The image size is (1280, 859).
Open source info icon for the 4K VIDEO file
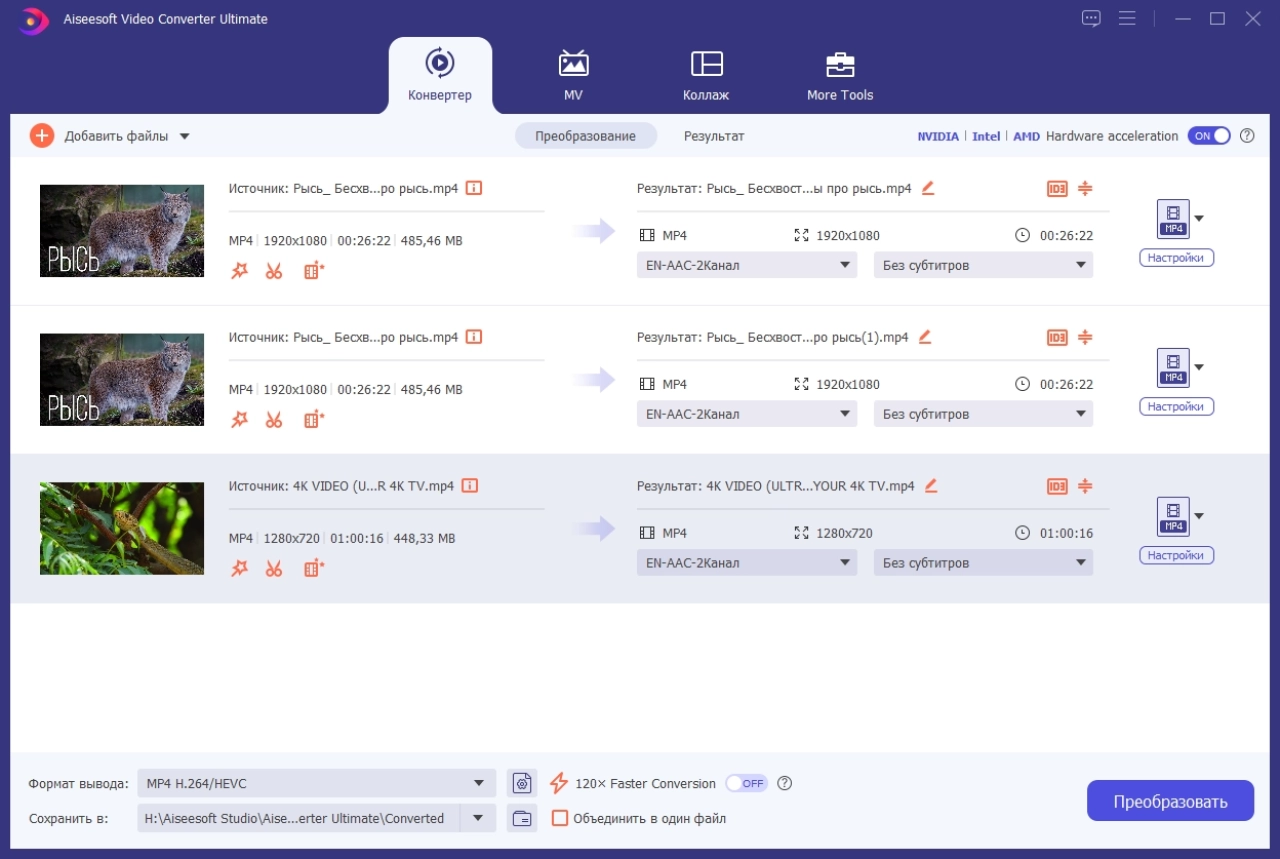point(470,486)
